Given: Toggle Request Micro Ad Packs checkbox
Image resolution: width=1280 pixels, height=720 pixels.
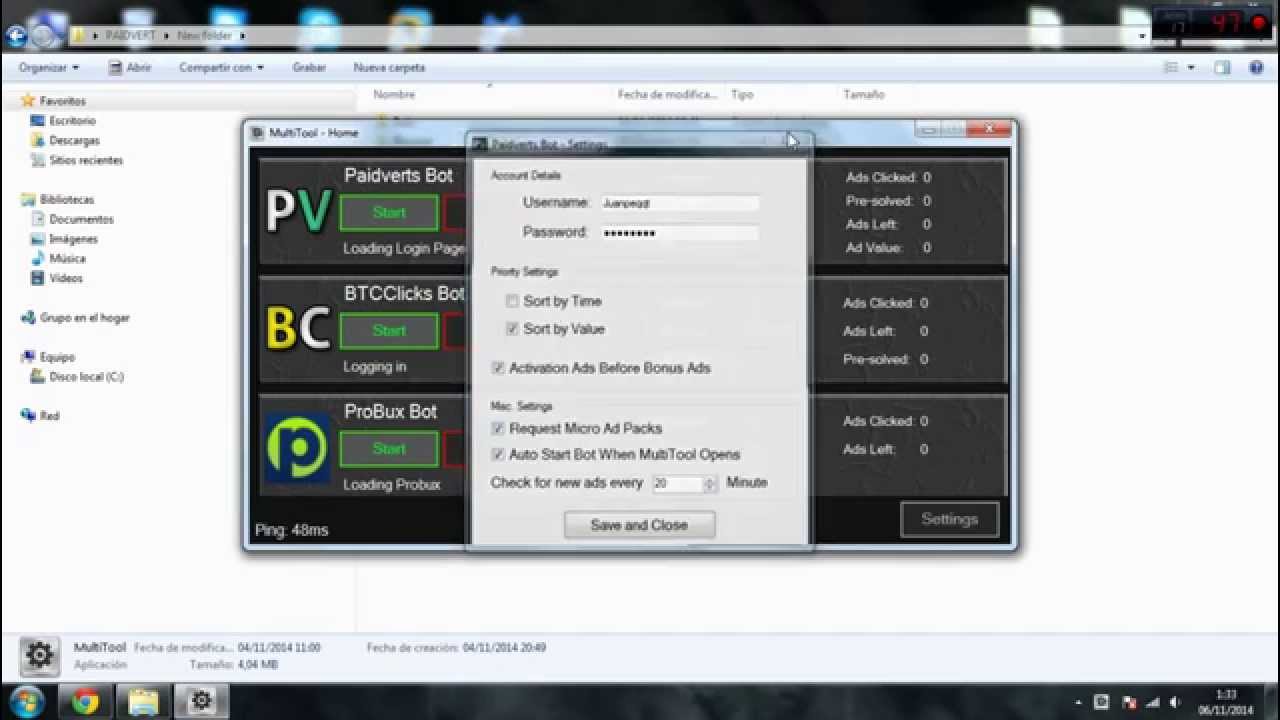Looking at the screenshot, I should point(498,428).
